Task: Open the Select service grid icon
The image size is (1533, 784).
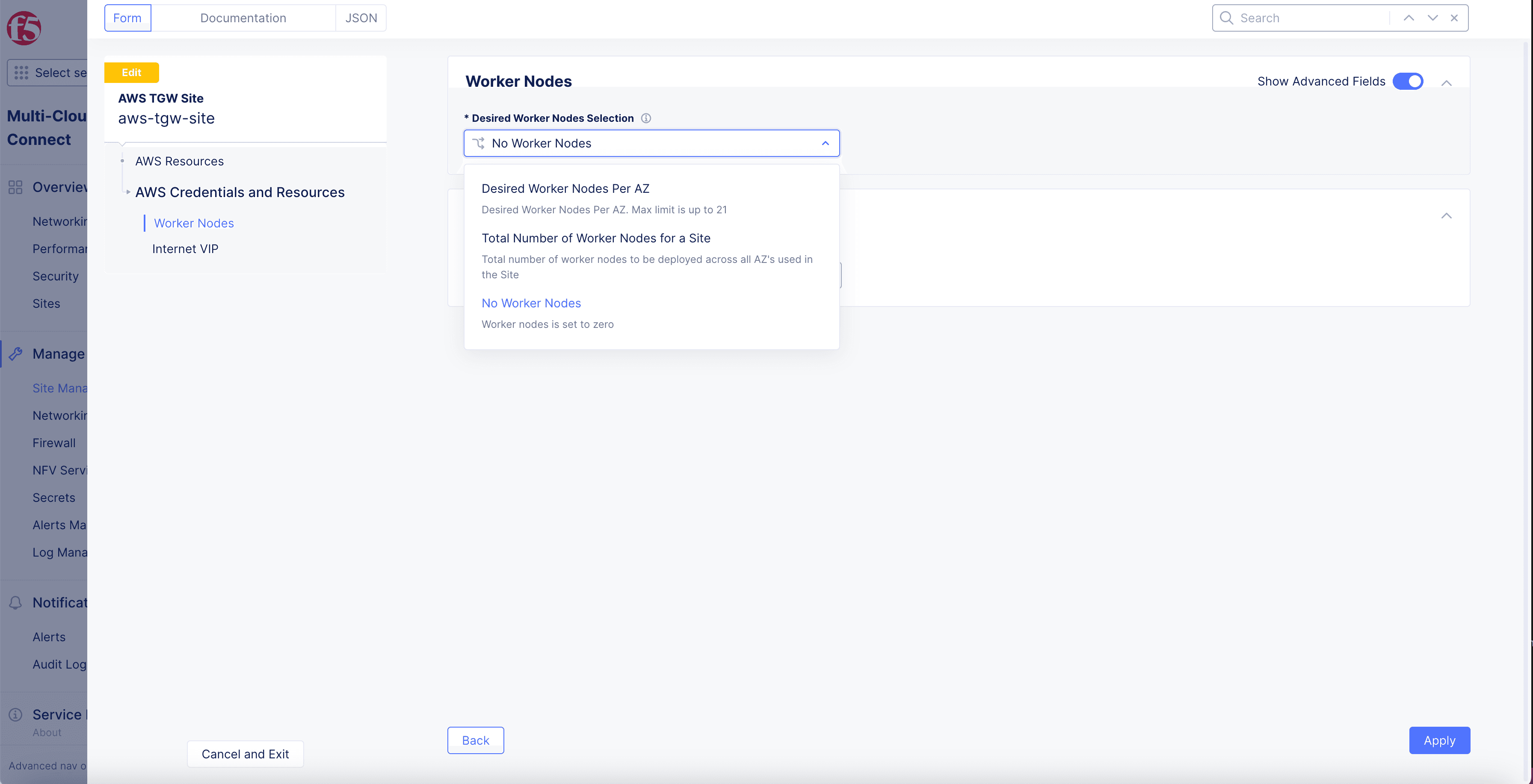Action: click(21, 73)
